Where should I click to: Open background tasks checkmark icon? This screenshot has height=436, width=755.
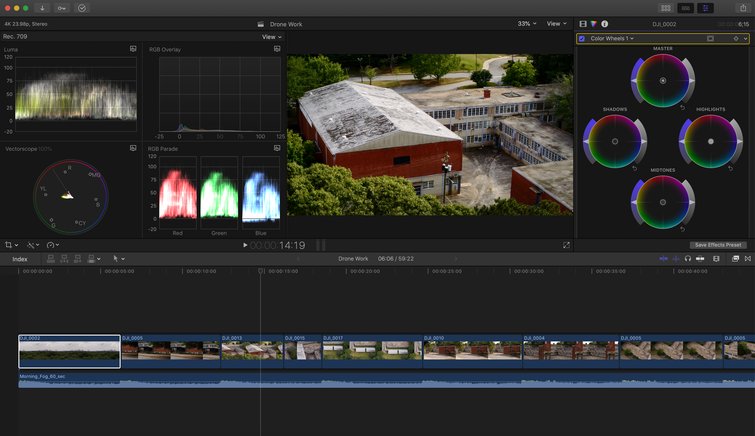coord(82,7)
